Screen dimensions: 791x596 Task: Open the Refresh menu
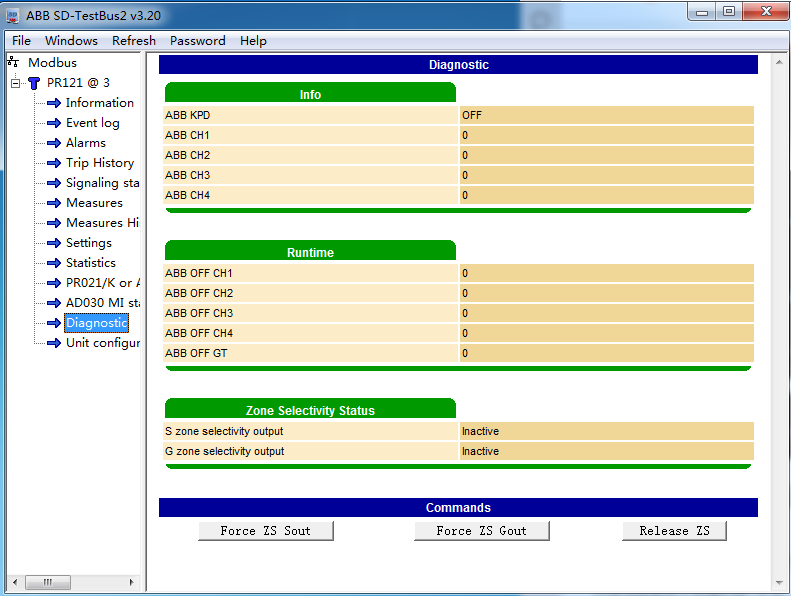pos(134,41)
